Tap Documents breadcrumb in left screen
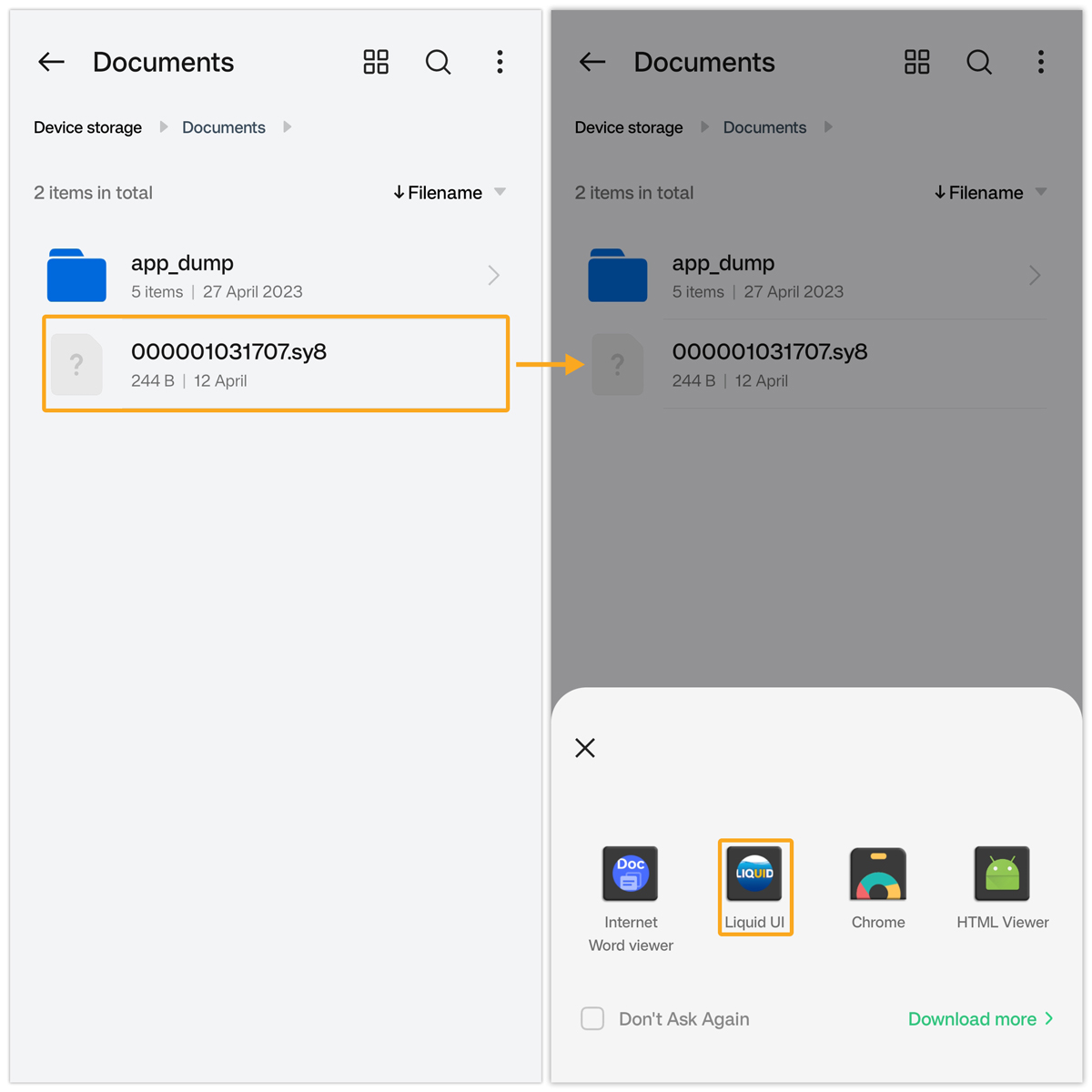 click(224, 127)
